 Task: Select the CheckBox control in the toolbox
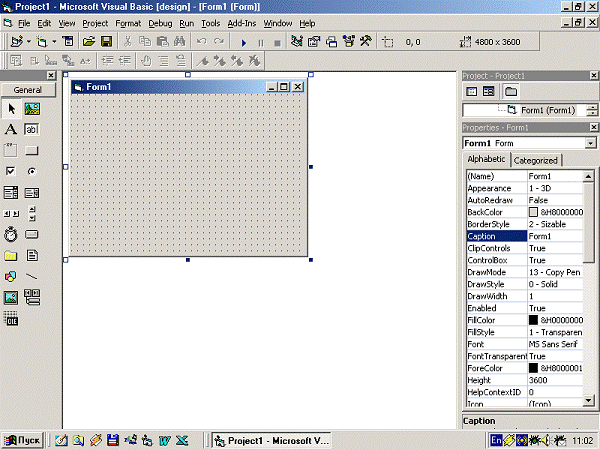pyautogui.click(x=11, y=171)
